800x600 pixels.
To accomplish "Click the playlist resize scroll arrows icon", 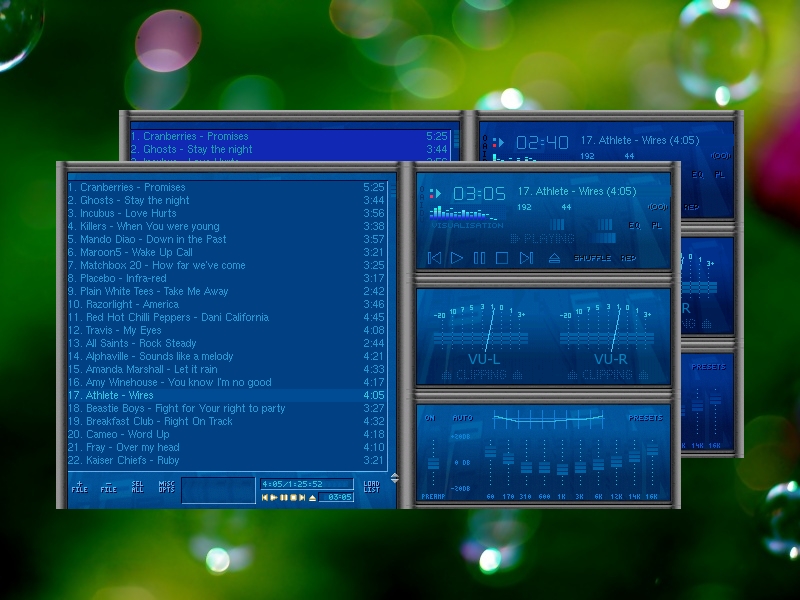I will point(394,478).
